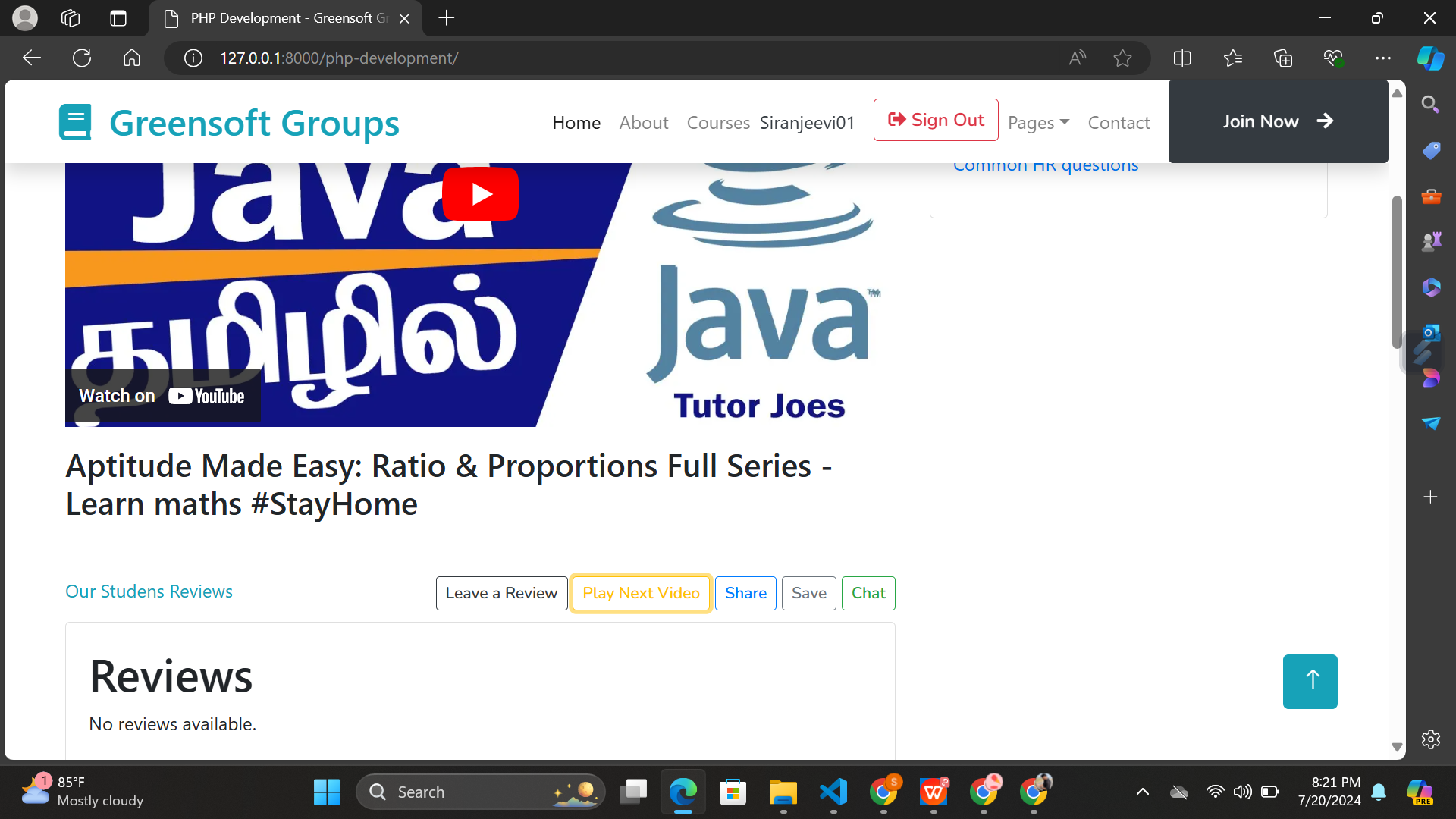Open sidebar settings gear icon
Image resolution: width=1456 pixels, height=819 pixels.
[x=1430, y=739]
